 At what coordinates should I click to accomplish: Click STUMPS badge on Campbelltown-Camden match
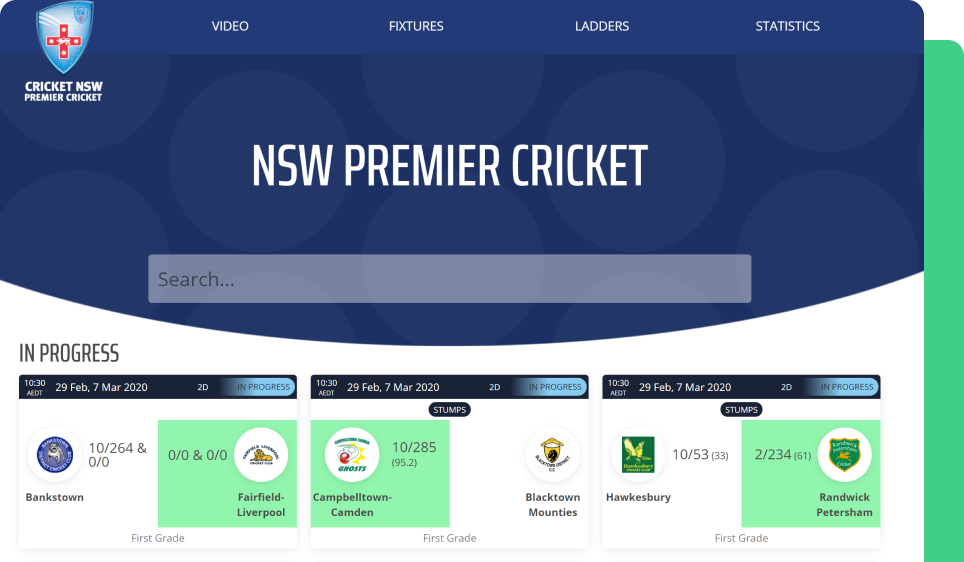(449, 410)
